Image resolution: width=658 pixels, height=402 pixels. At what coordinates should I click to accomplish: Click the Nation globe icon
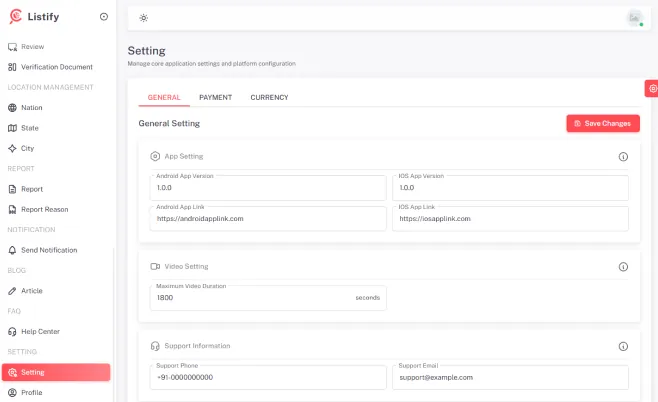pos(12,108)
